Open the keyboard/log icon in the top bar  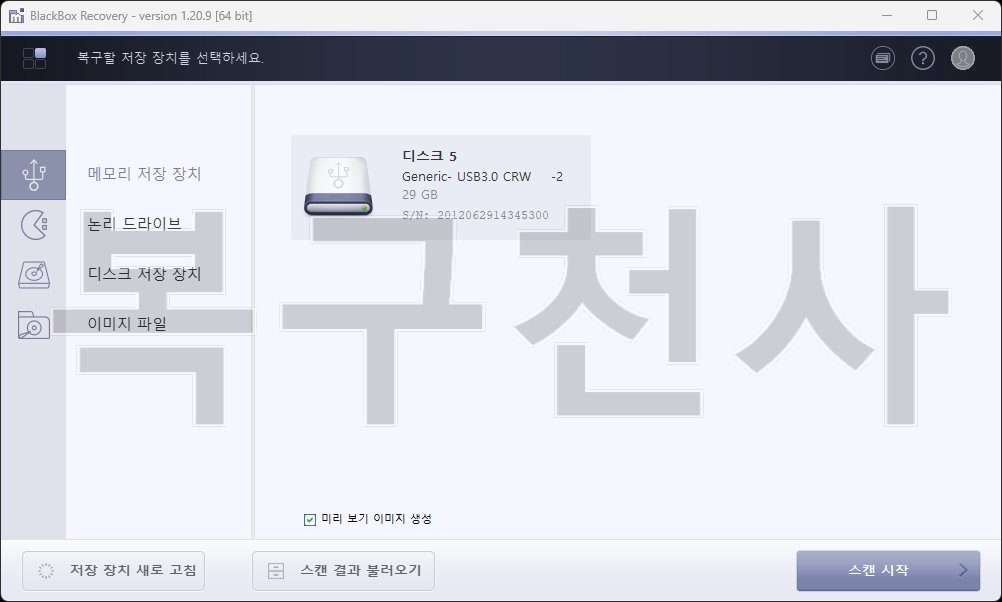tap(883, 58)
